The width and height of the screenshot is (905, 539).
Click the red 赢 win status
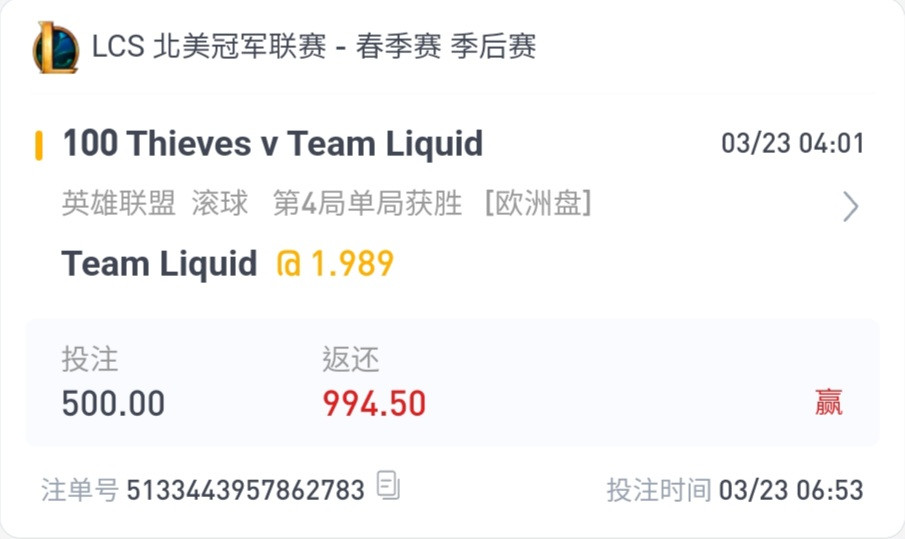tap(828, 402)
